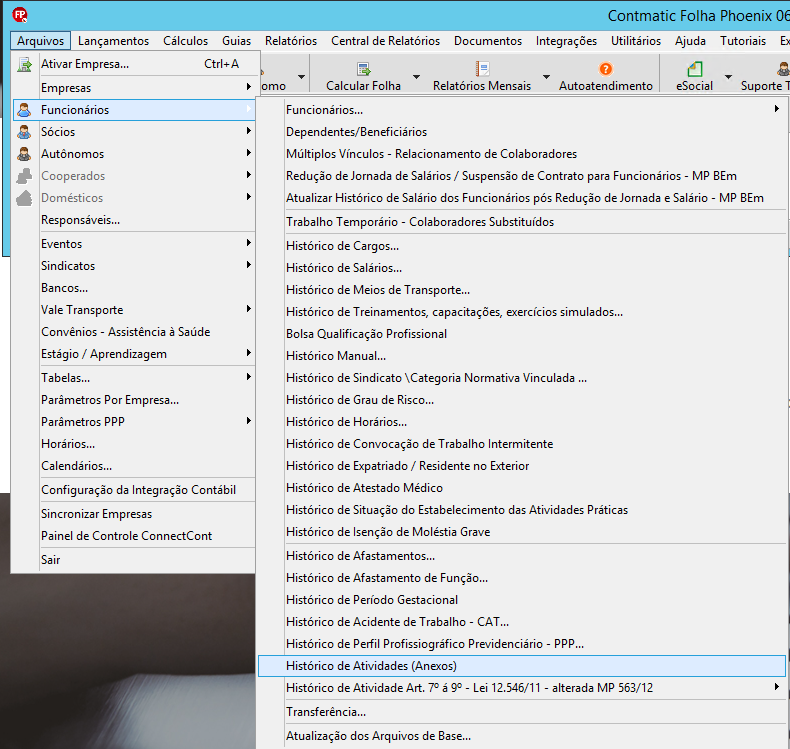Open Horários... from Arquivos menu

click(134, 444)
